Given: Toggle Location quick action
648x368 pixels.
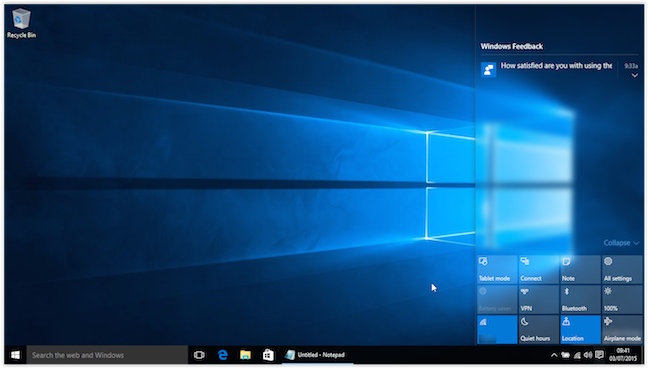Looking at the screenshot, I should pyautogui.click(x=581, y=330).
